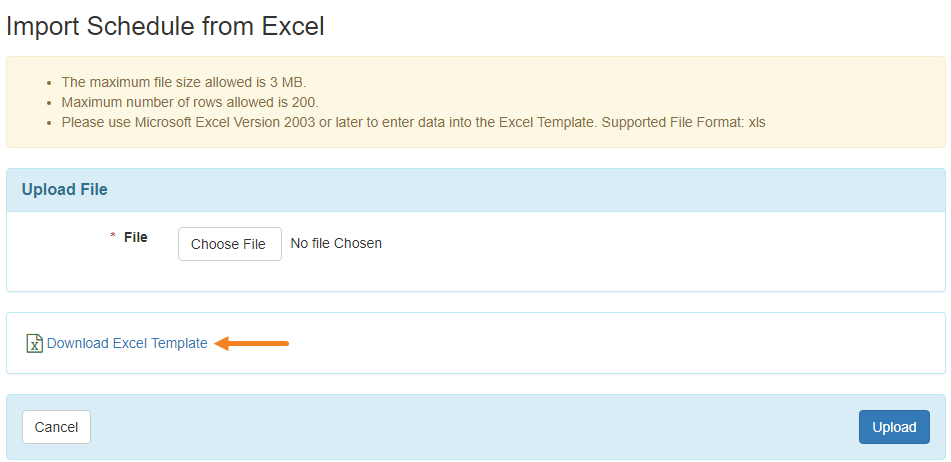
Task: Click the orange arrow pointing at template link
Action: point(252,343)
